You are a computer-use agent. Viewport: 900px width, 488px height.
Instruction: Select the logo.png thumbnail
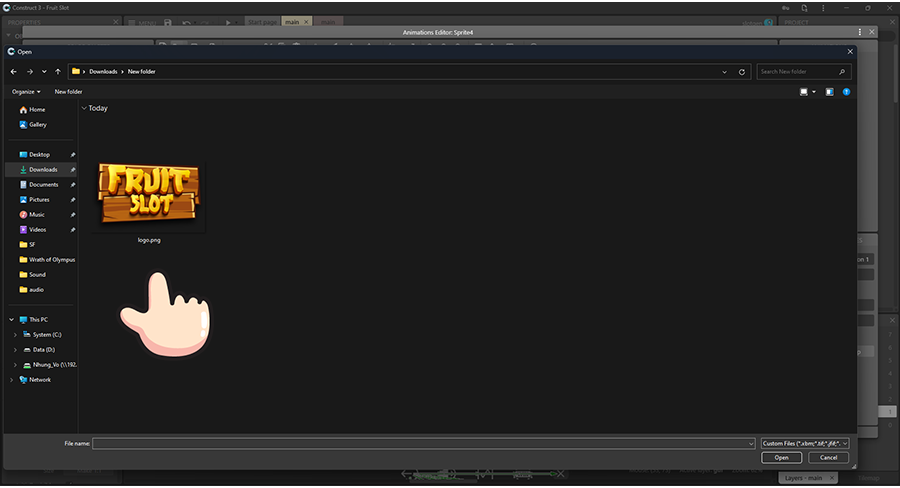point(149,197)
